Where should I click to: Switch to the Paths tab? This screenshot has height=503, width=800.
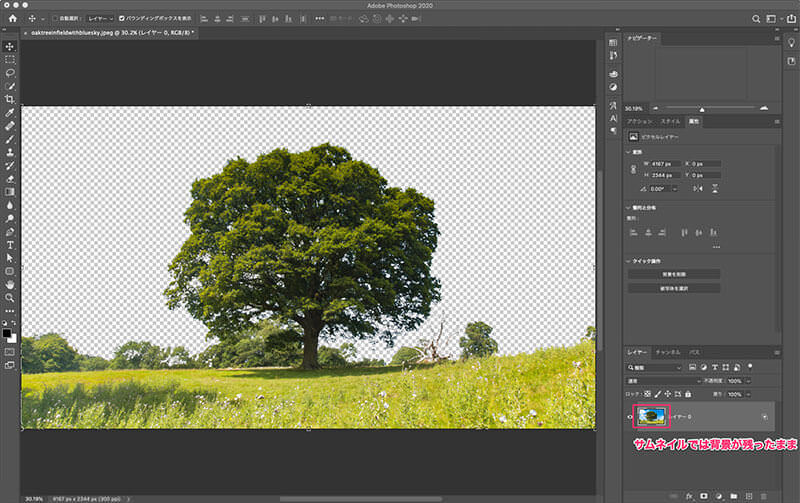pyautogui.click(x=694, y=353)
